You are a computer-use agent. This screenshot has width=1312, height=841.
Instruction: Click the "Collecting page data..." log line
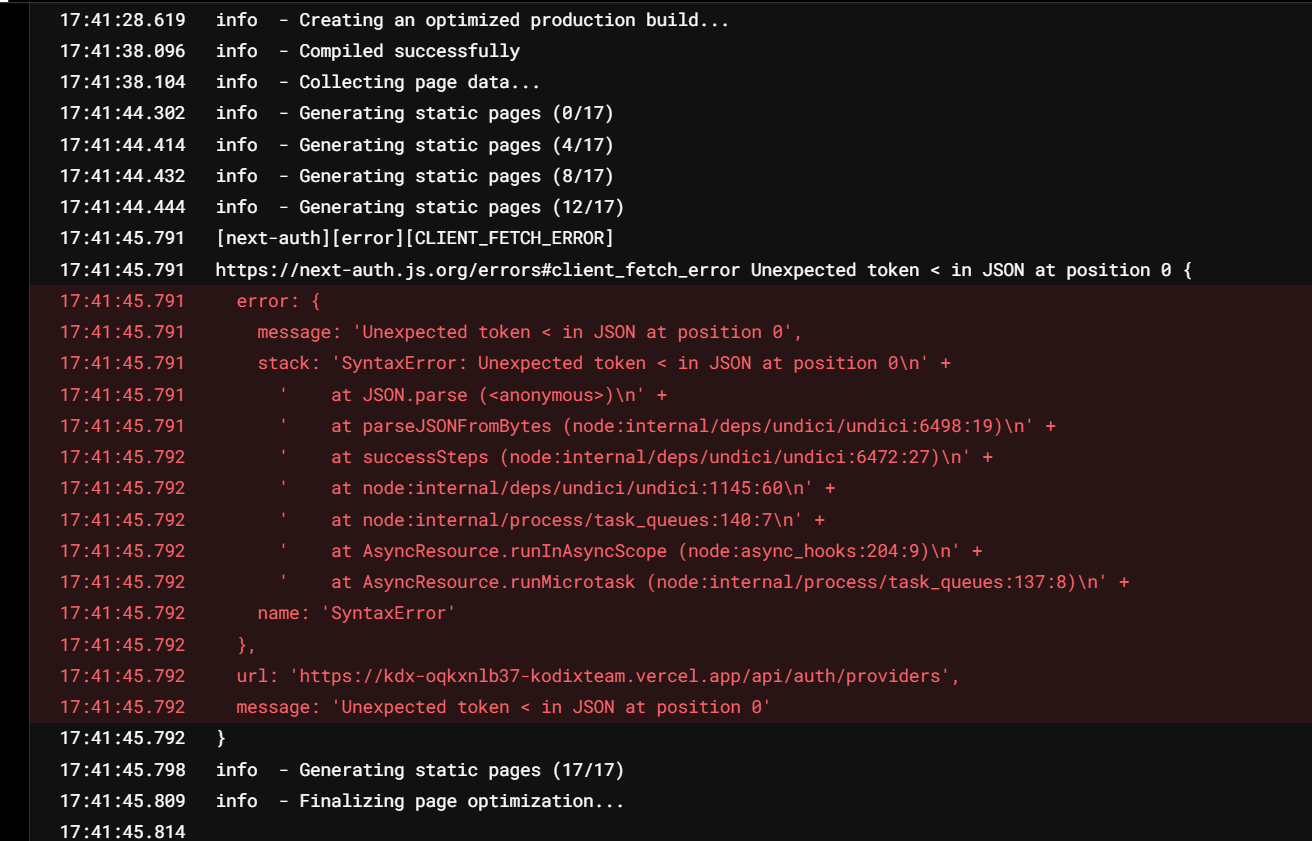(x=419, y=82)
